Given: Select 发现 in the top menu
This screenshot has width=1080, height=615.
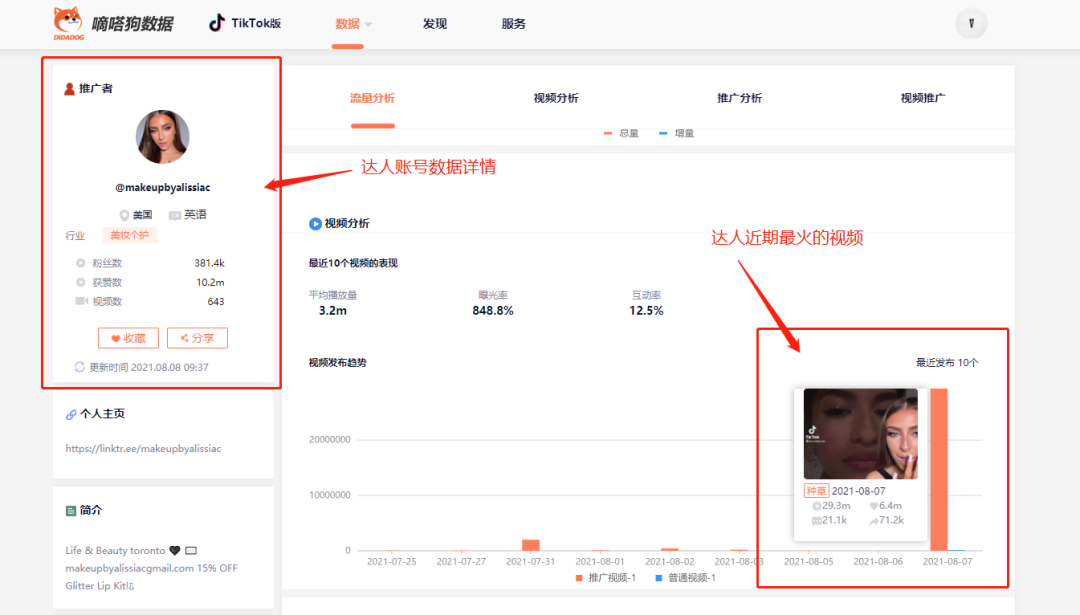Looking at the screenshot, I should tap(435, 23).
